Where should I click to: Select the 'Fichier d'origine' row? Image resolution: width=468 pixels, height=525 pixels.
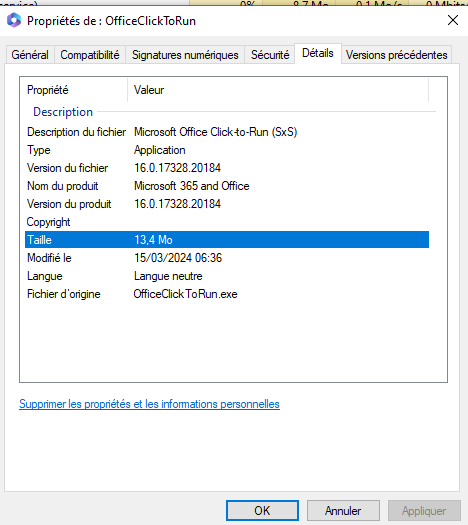[x=227, y=294]
